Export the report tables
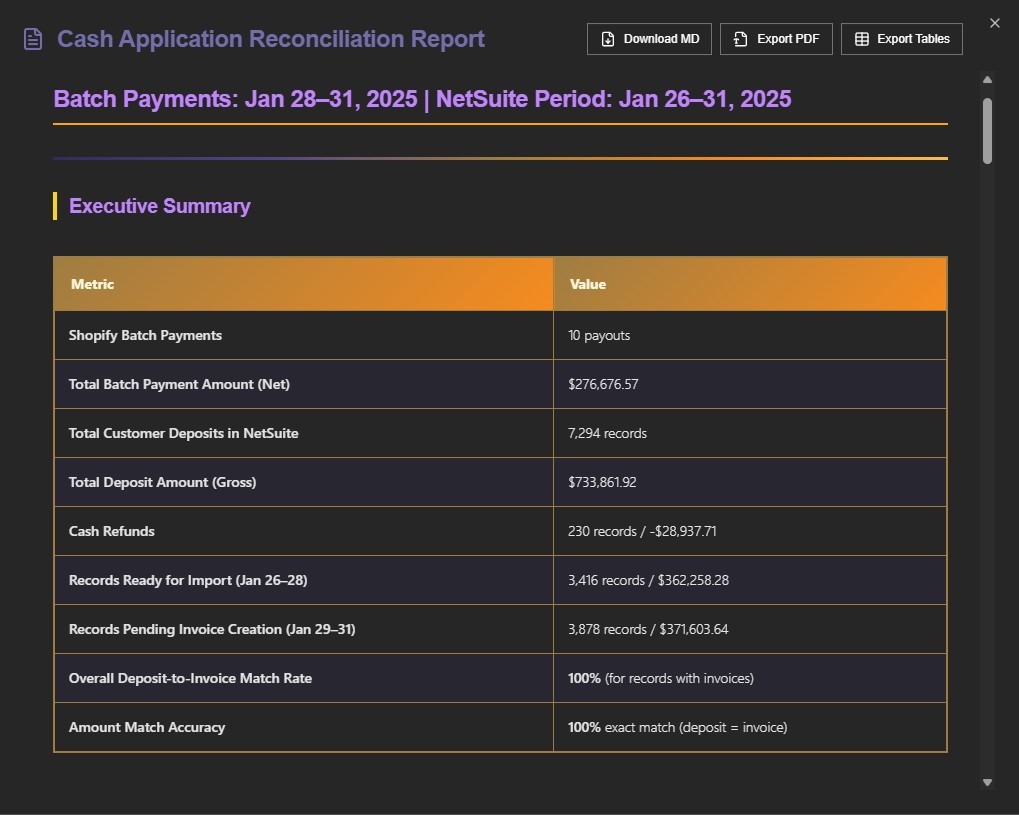This screenshot has height=815, width=1019. coord(901,38)
